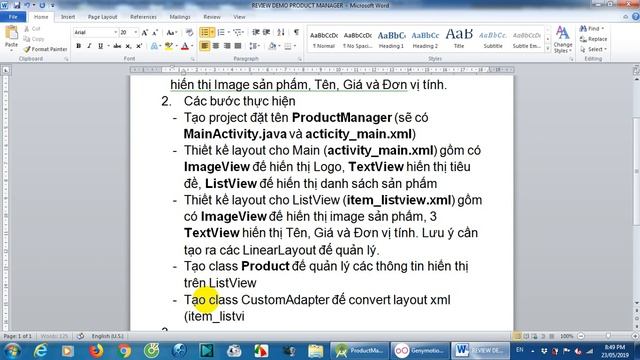Apply the Heading 1 style
This screenshot has width=640, height=360.
(x=391, y=39)
